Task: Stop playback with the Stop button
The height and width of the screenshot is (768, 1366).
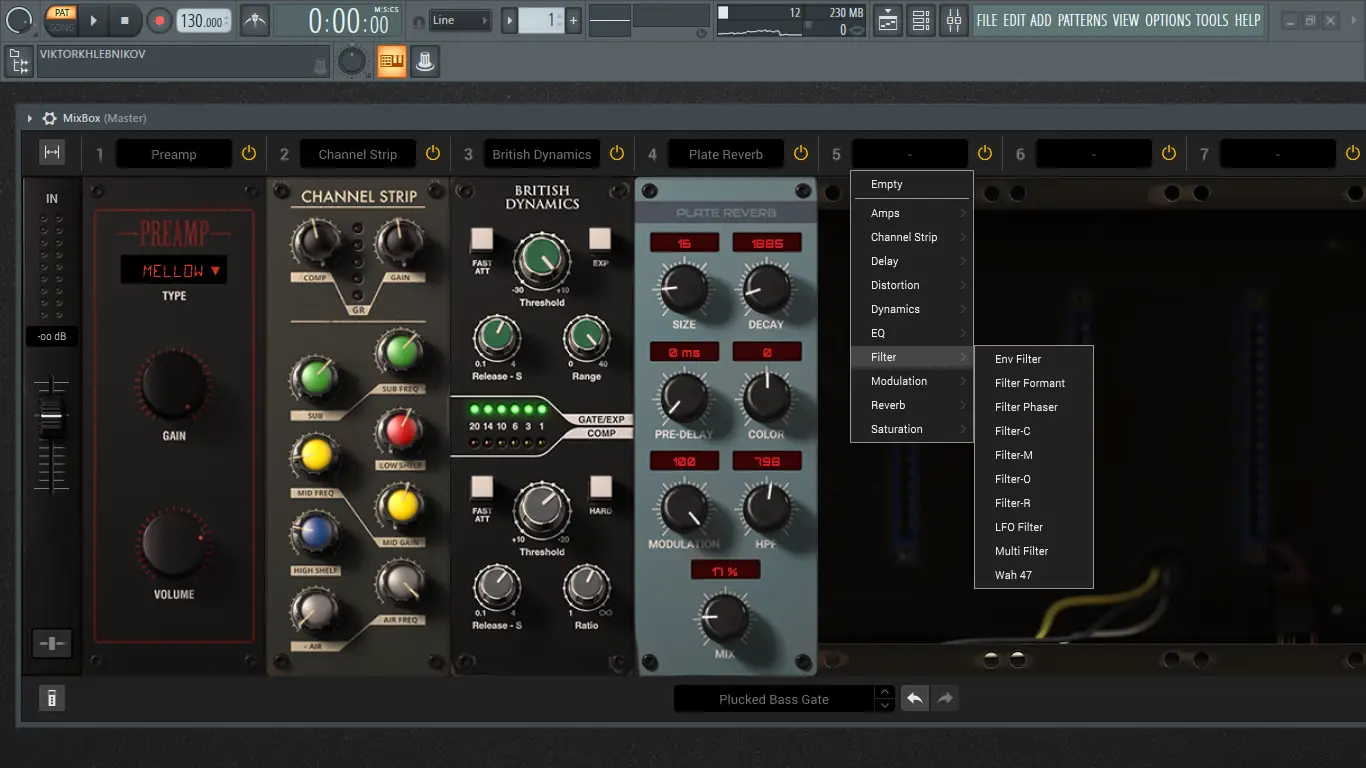Action: [x=125, y=20]
